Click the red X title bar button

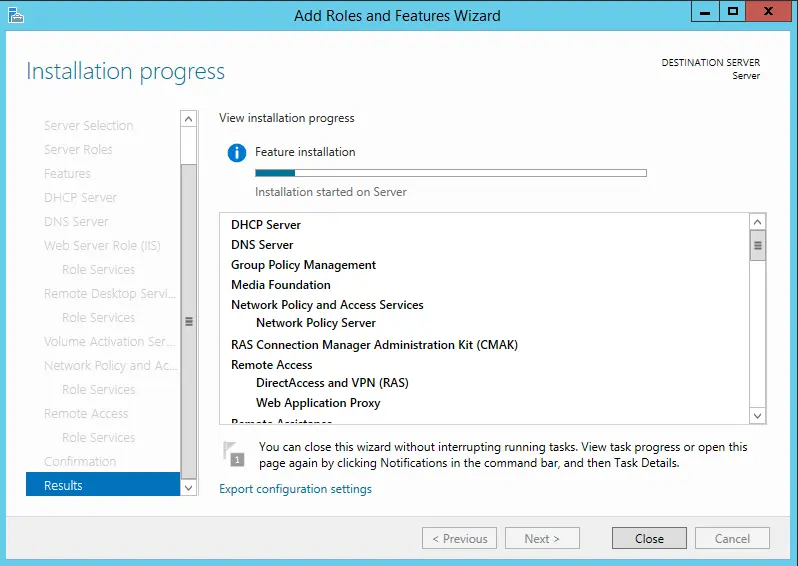(x=768, y=12)
